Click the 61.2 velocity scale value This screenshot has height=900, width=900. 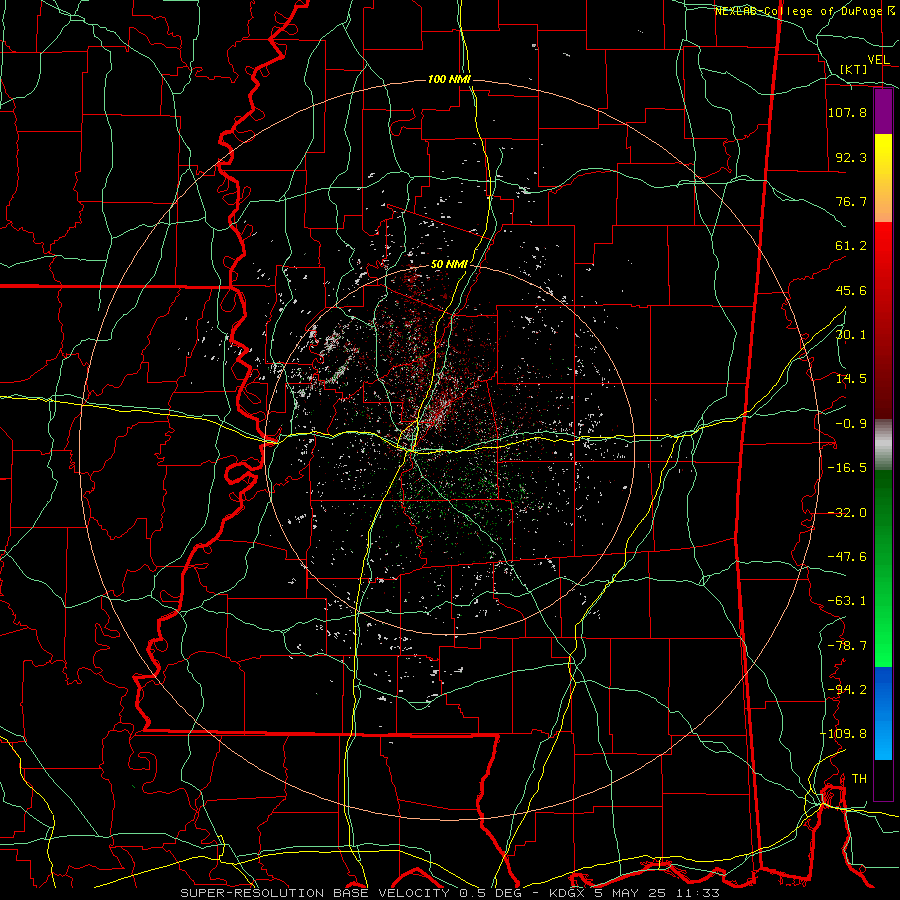click(851, 246)
